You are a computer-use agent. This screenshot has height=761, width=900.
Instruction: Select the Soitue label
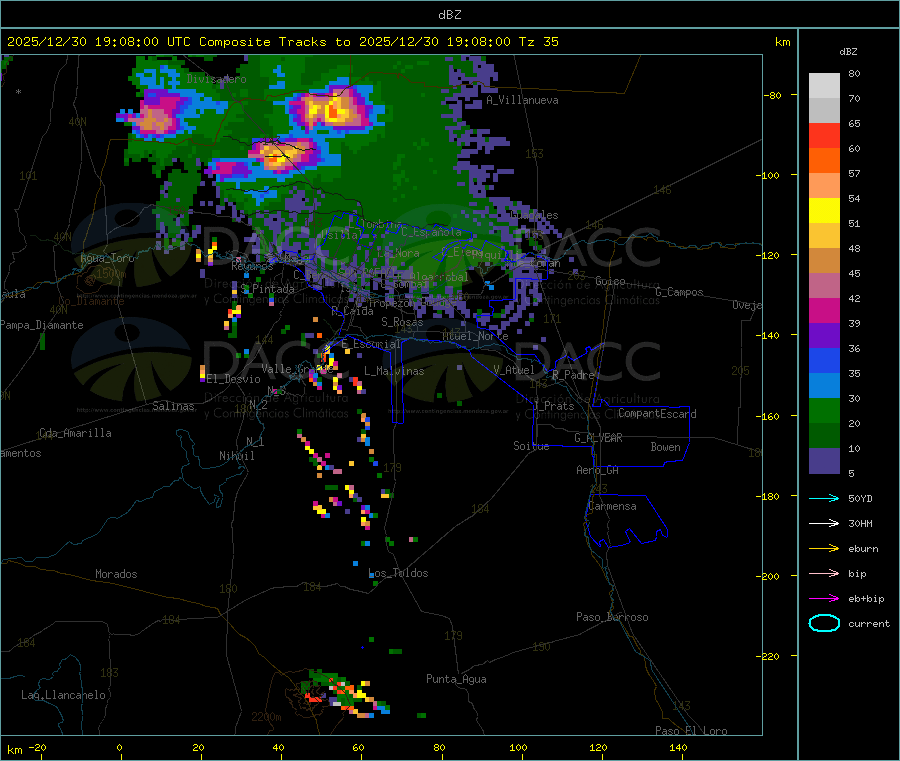(x=531, y=446)
